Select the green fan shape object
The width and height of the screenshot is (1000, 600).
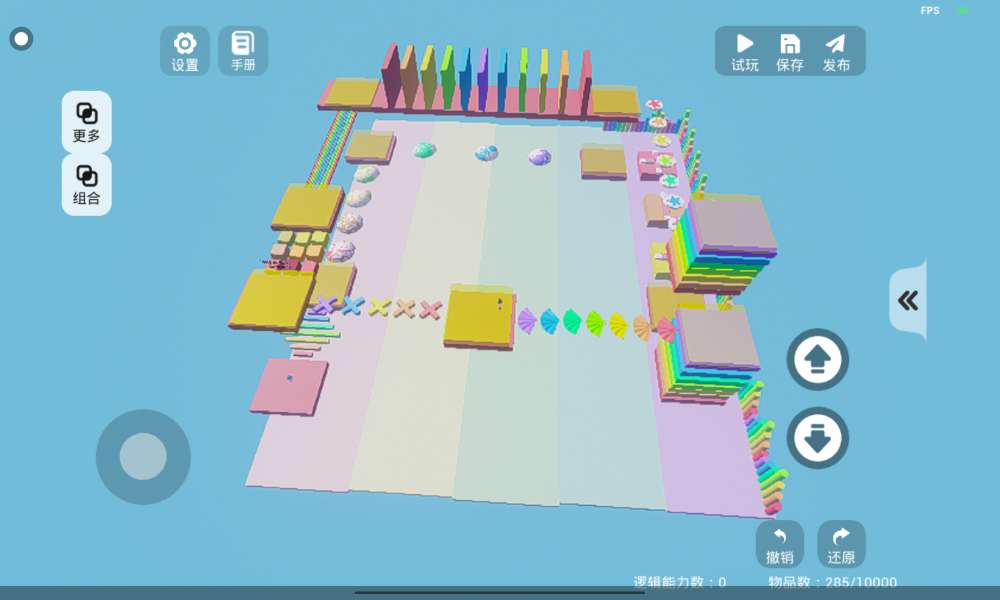tap(571, 321)
